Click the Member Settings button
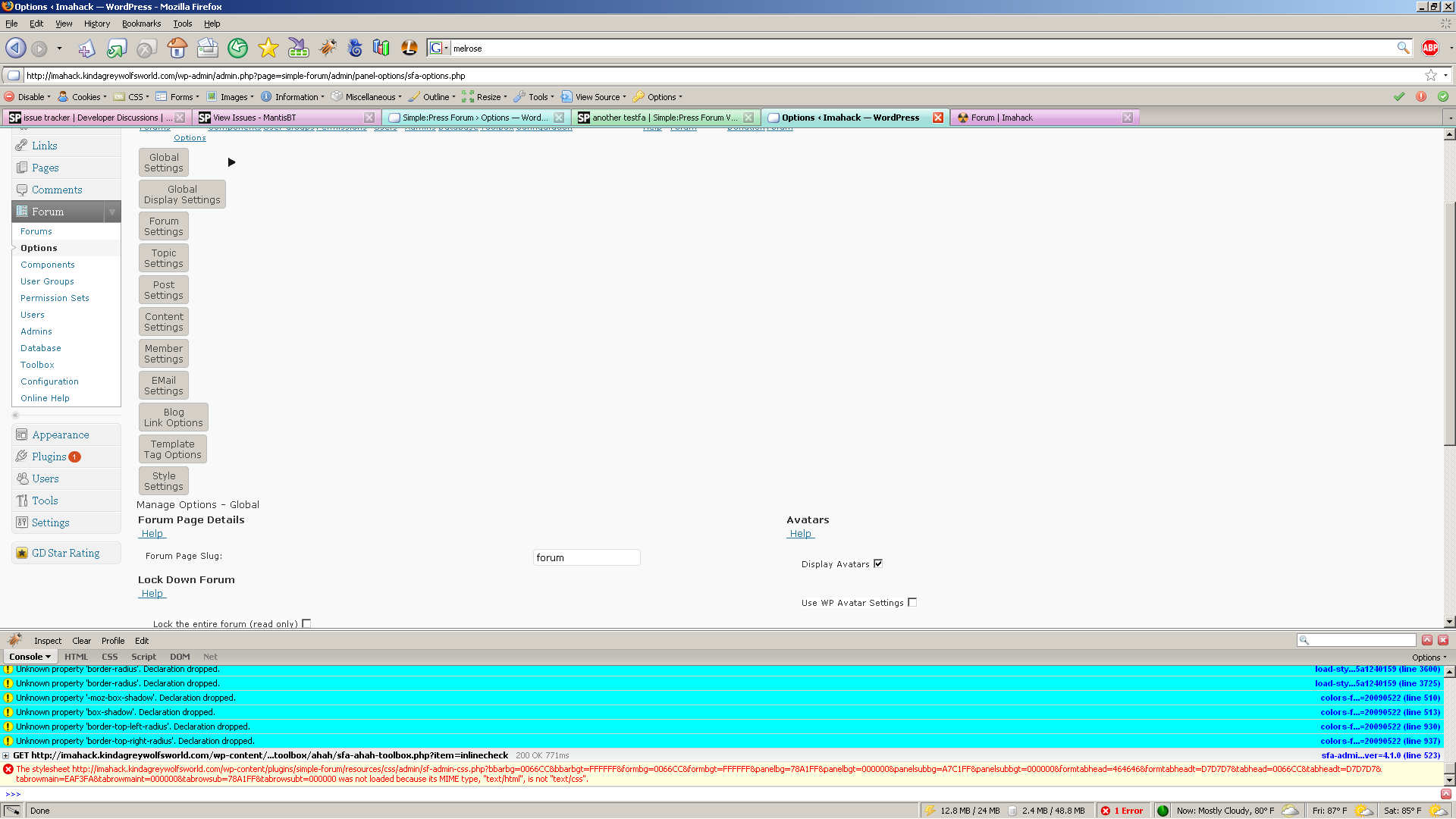This screenshot has width=1456, height=819. [164, 353]
